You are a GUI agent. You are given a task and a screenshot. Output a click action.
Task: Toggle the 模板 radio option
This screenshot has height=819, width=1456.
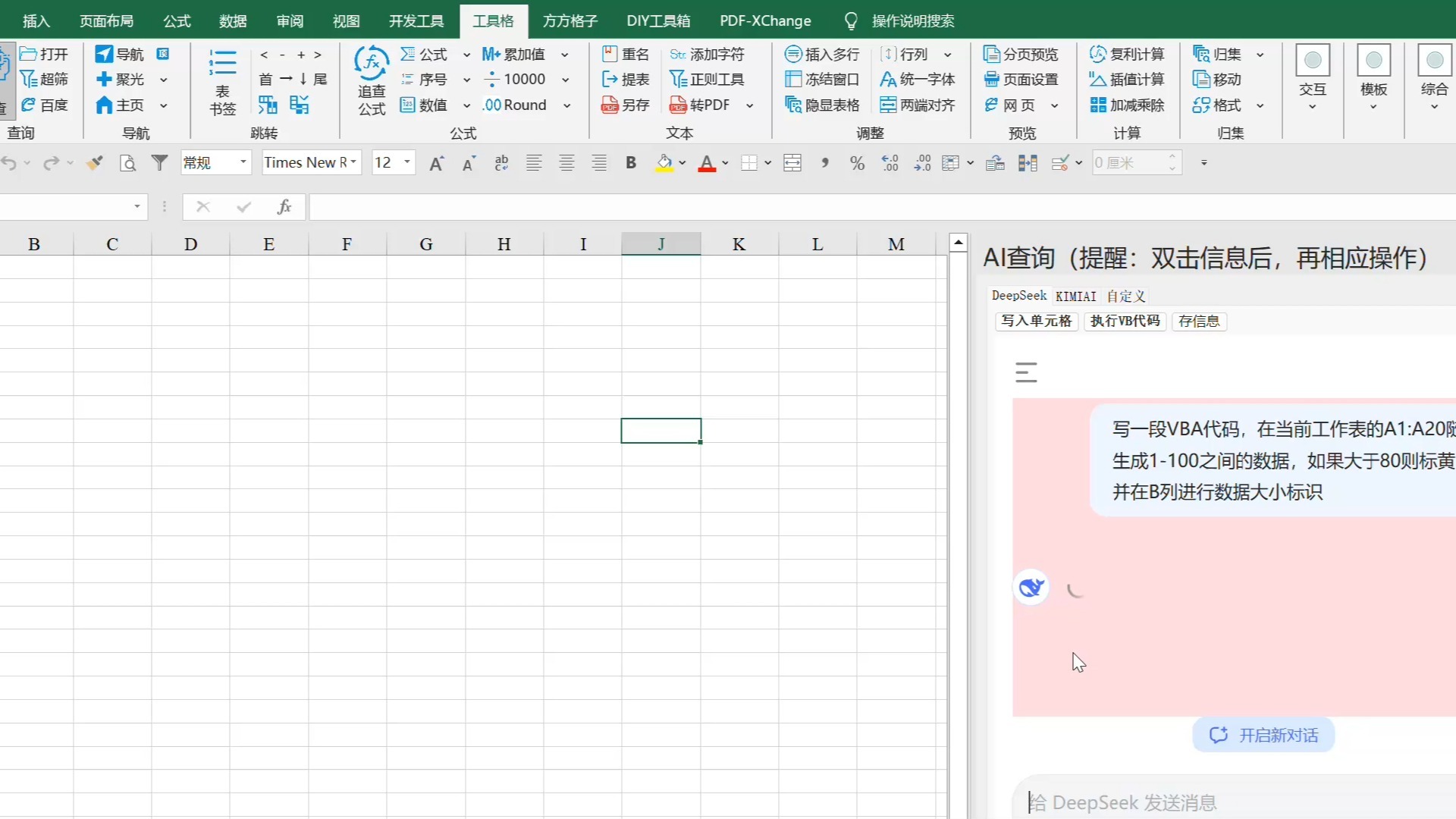[x=1373, y=61]
